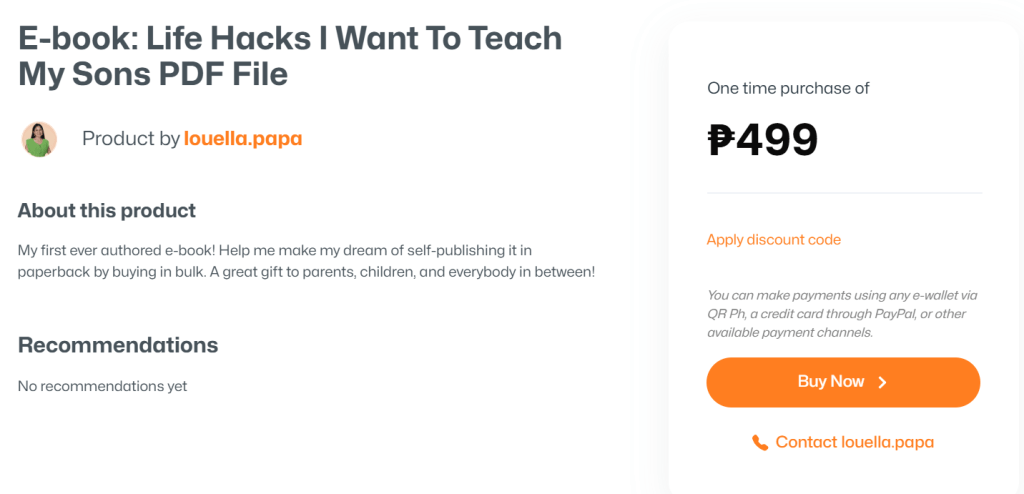1024x494 pixels.
Task: Open the Contact louella.papa link
Action: 854,442
